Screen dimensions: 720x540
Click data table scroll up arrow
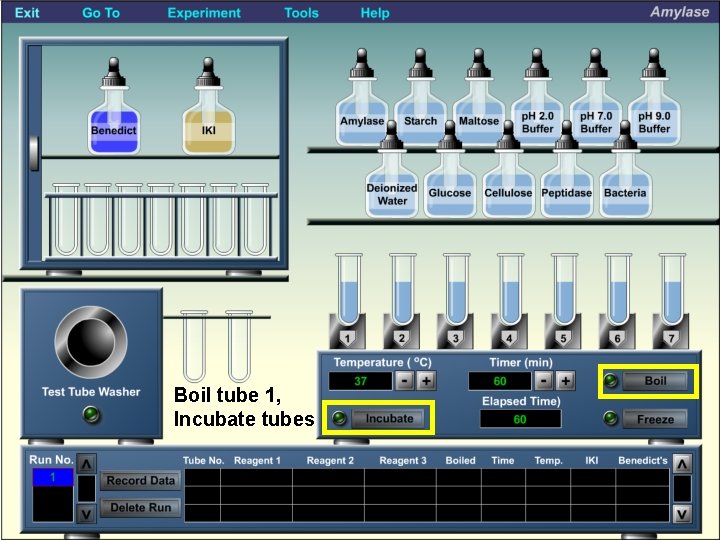682,464
